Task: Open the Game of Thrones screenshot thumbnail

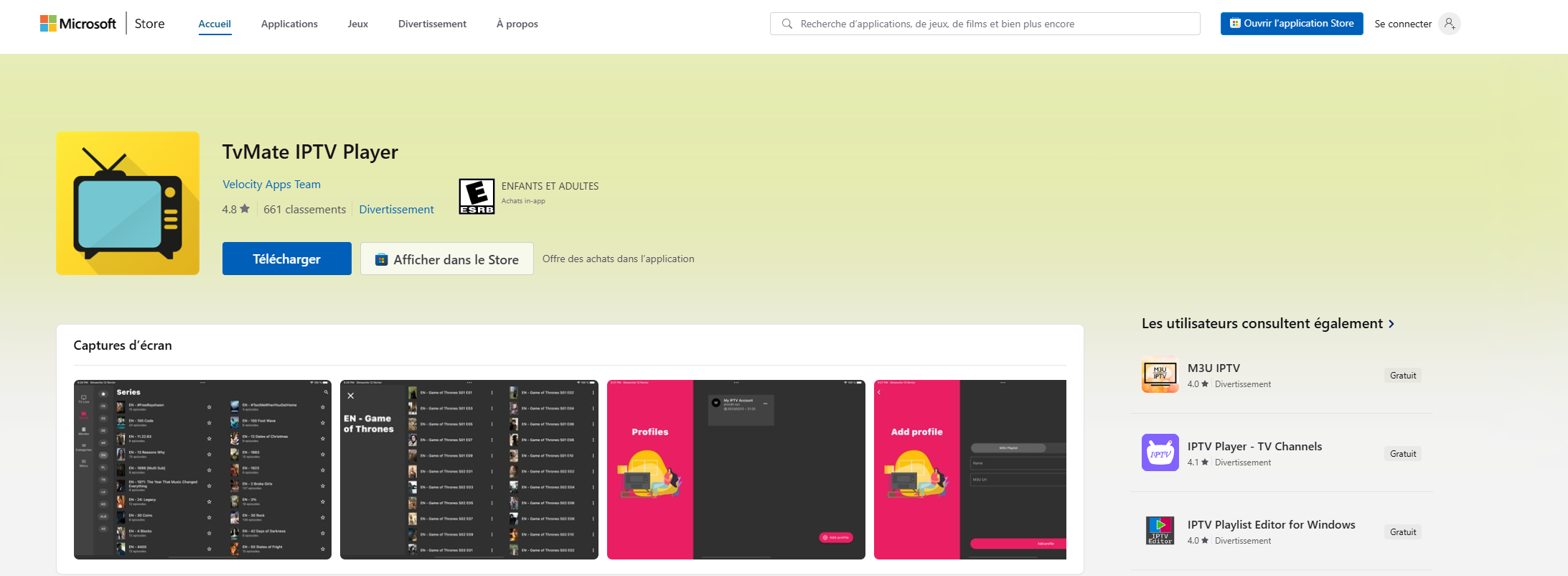Action: pos(469,470)
